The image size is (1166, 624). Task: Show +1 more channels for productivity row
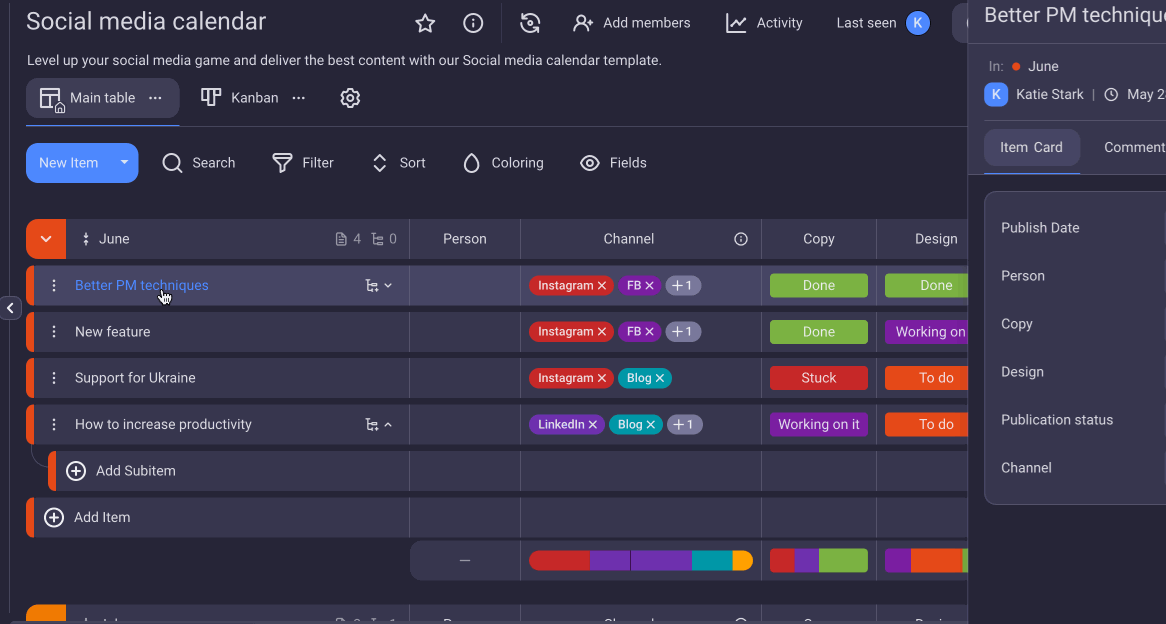[684, 425]
